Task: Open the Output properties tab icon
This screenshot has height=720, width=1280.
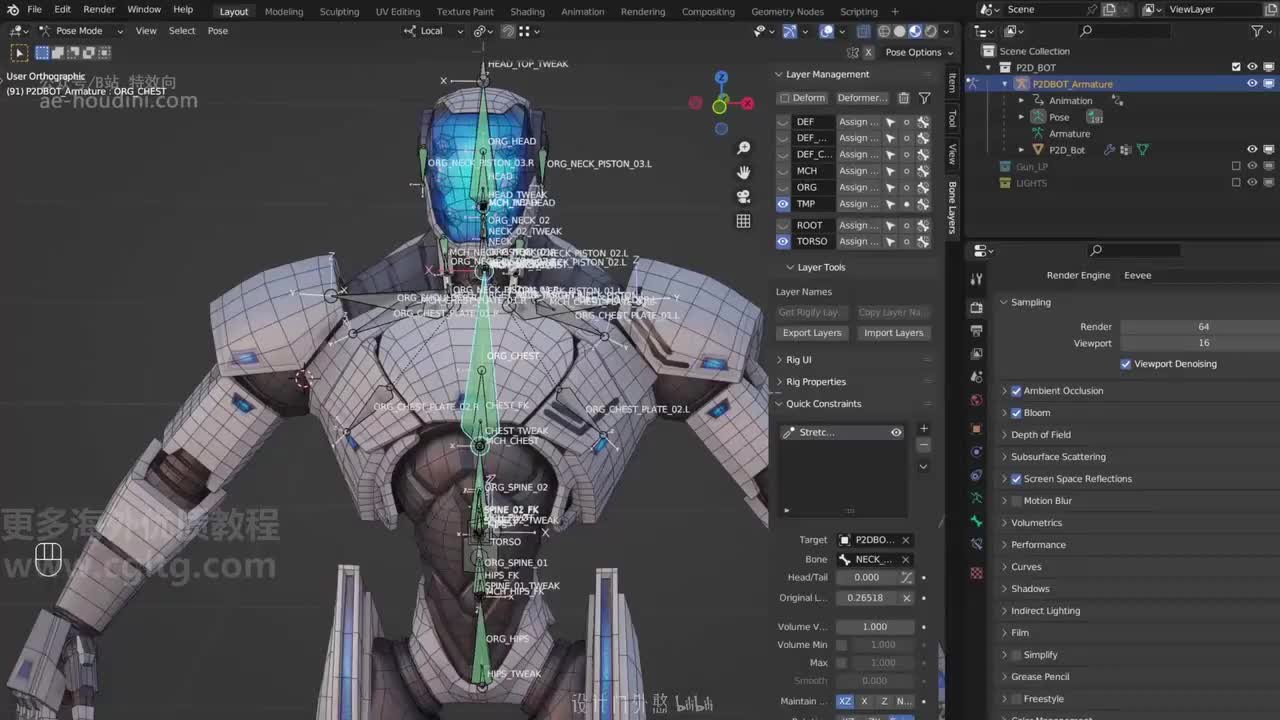Action: tap(977, 331)
